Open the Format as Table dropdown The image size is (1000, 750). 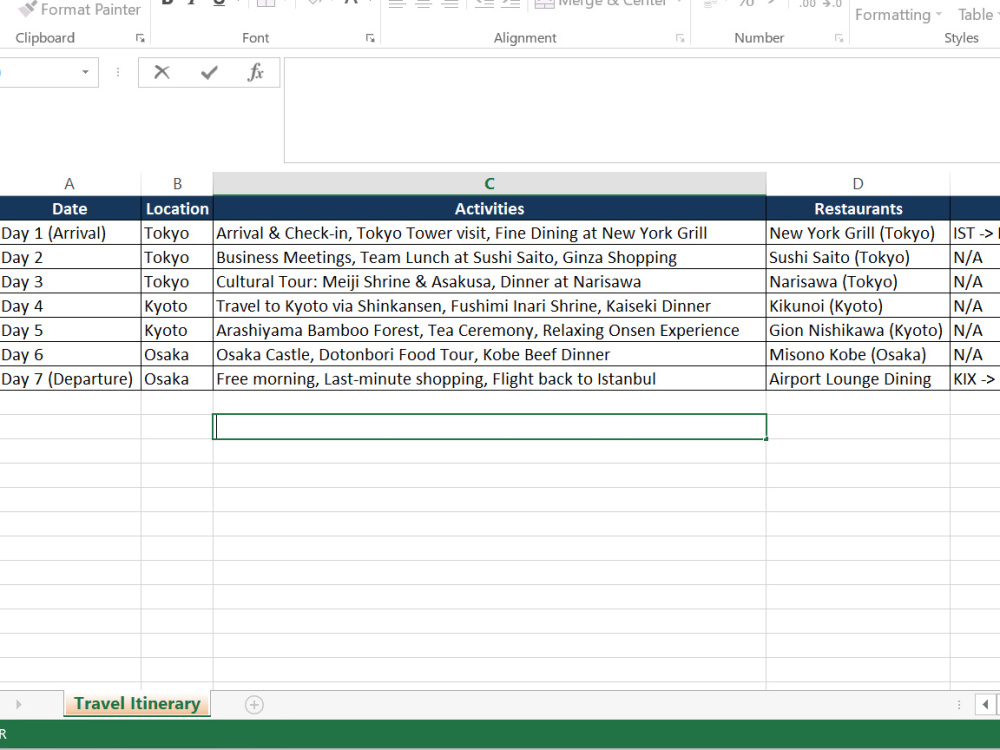(978, 15)
